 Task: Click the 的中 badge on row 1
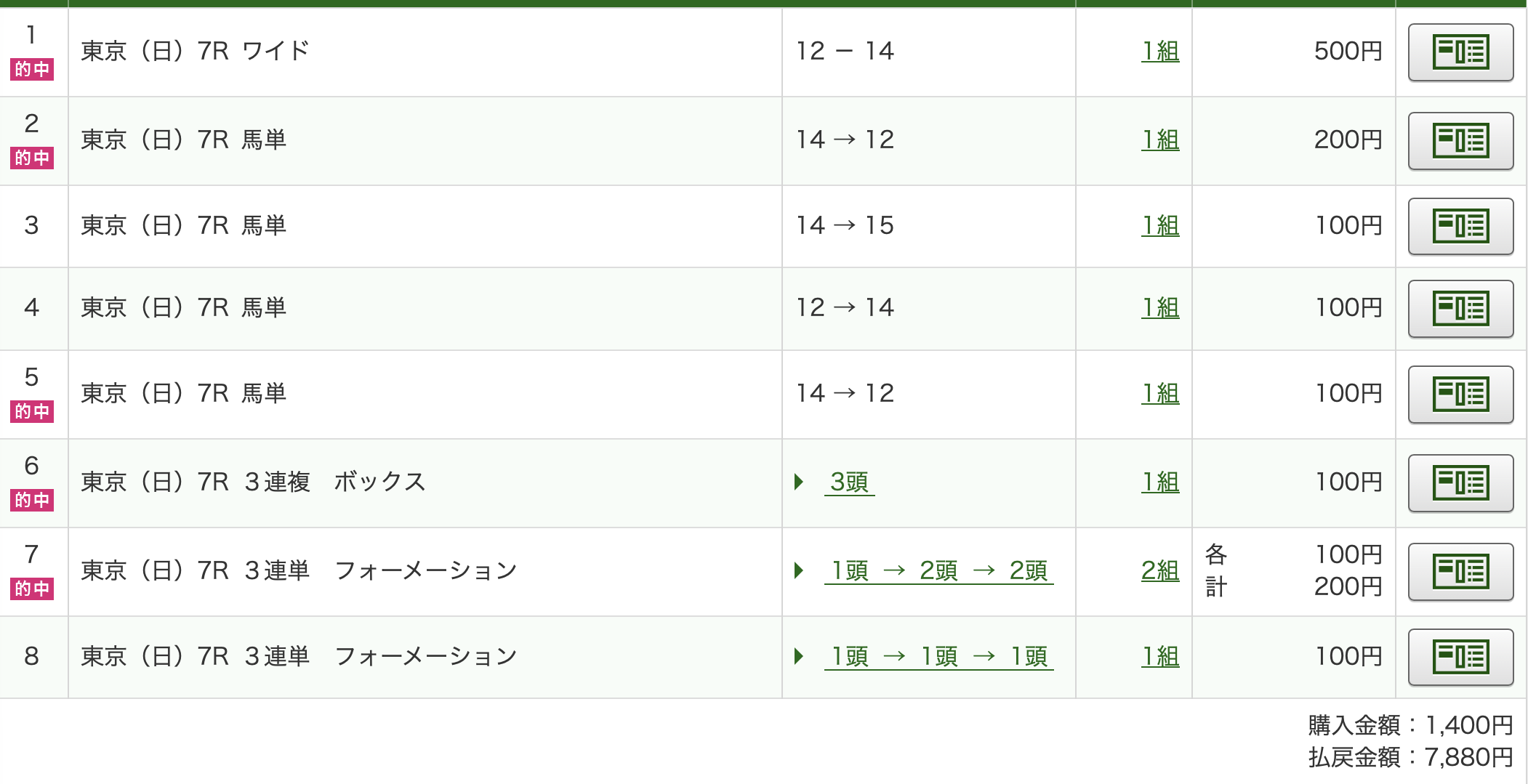[32, 69]
